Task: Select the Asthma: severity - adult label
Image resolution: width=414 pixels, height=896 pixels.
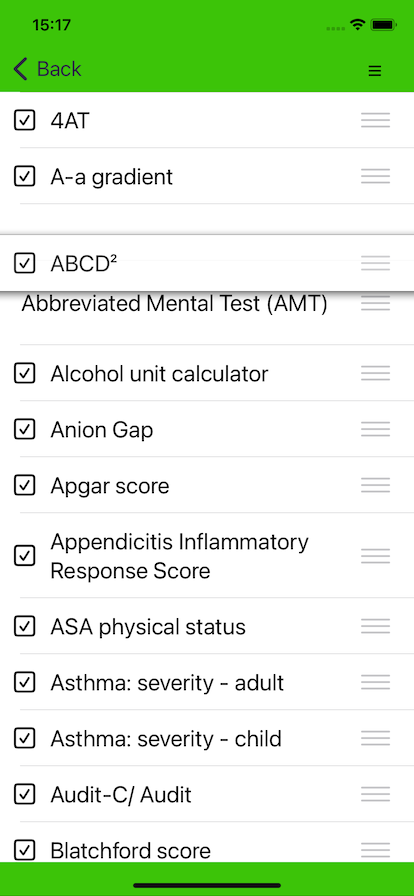Action: click(167, 682)
